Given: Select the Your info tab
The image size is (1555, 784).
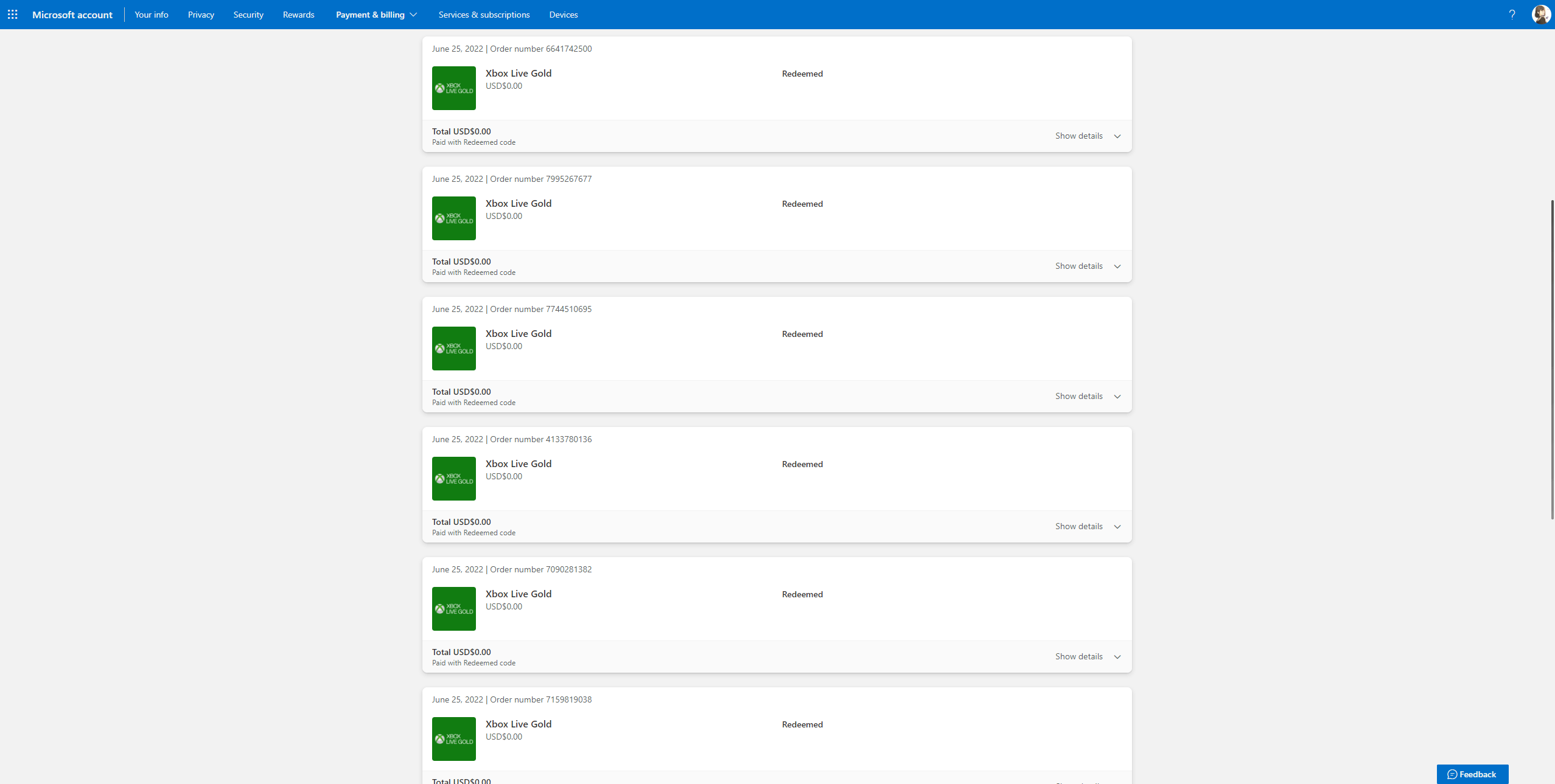Looking at the screenshot, I should [x=151, y=14].
